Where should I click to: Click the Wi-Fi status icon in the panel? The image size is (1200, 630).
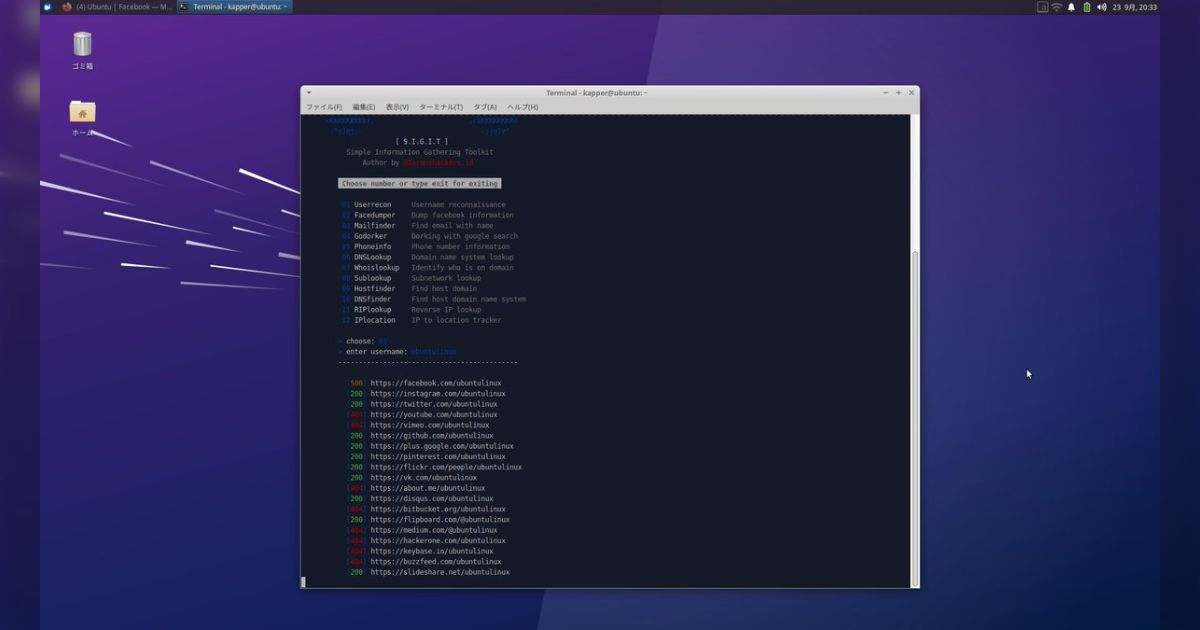(1057, 5)
